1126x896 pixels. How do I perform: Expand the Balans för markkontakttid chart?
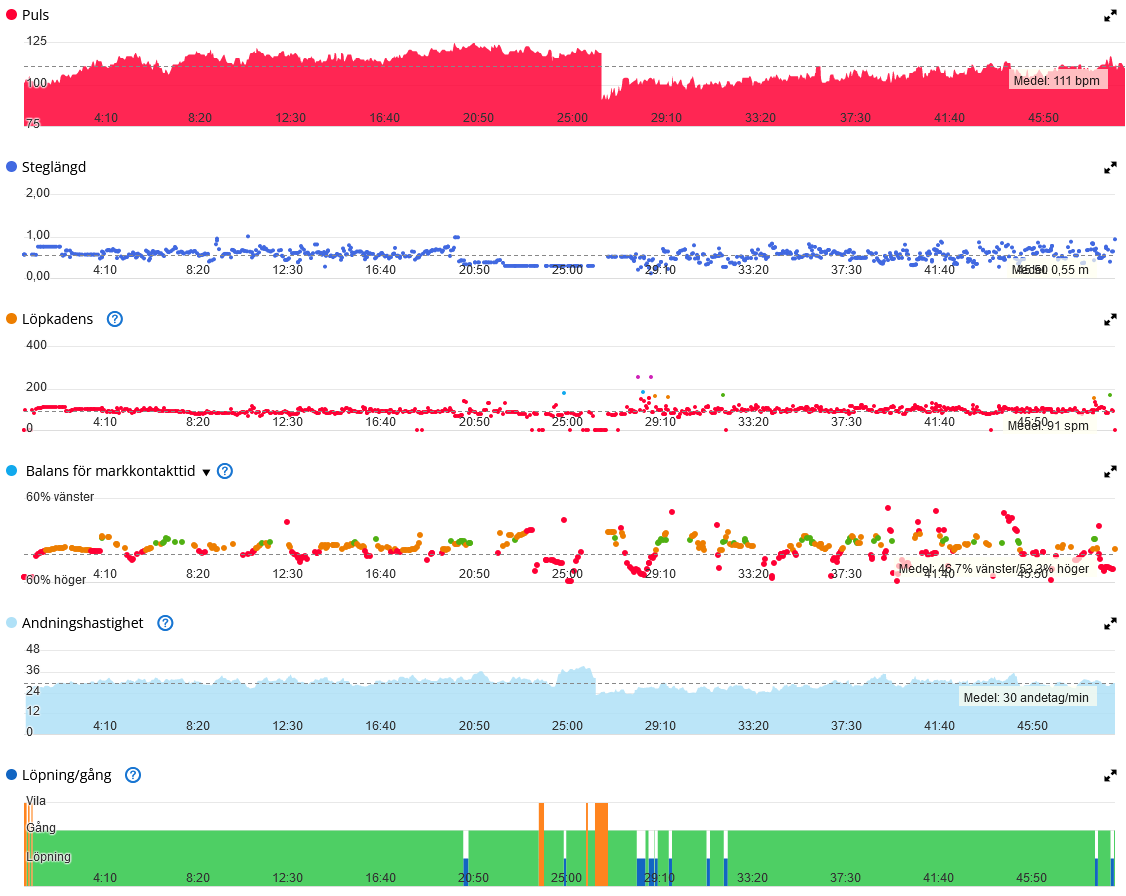1110,472
